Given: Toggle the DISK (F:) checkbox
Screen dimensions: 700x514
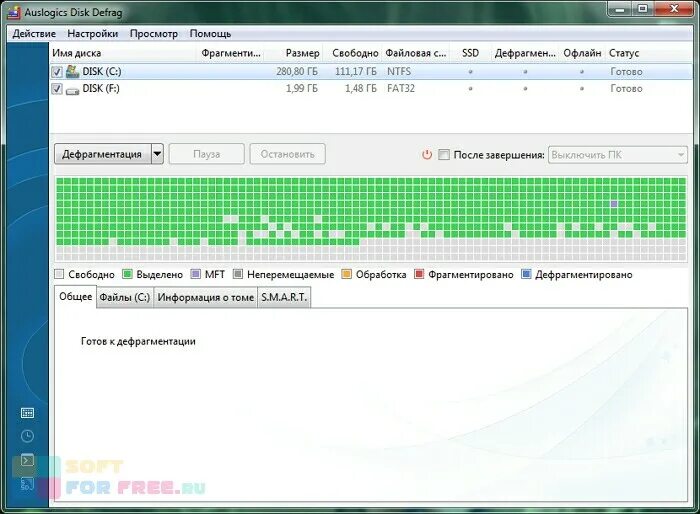Looking at the screenshot, I should tap(57, 88).
